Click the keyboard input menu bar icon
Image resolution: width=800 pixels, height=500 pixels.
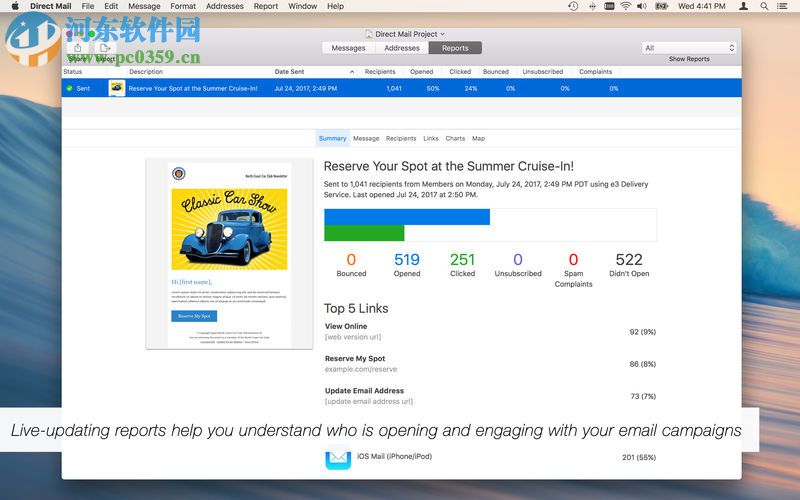coord(609,6)
